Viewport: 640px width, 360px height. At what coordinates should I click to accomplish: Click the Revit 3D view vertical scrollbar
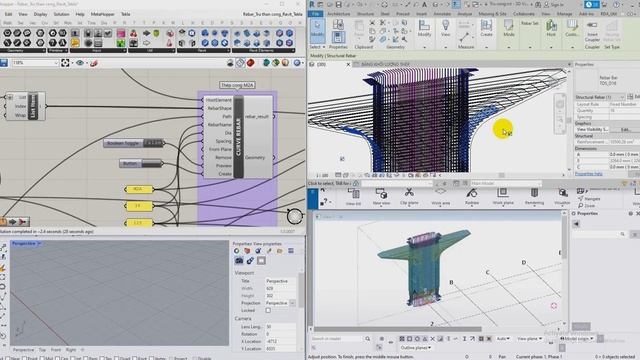tap(569, 121)
